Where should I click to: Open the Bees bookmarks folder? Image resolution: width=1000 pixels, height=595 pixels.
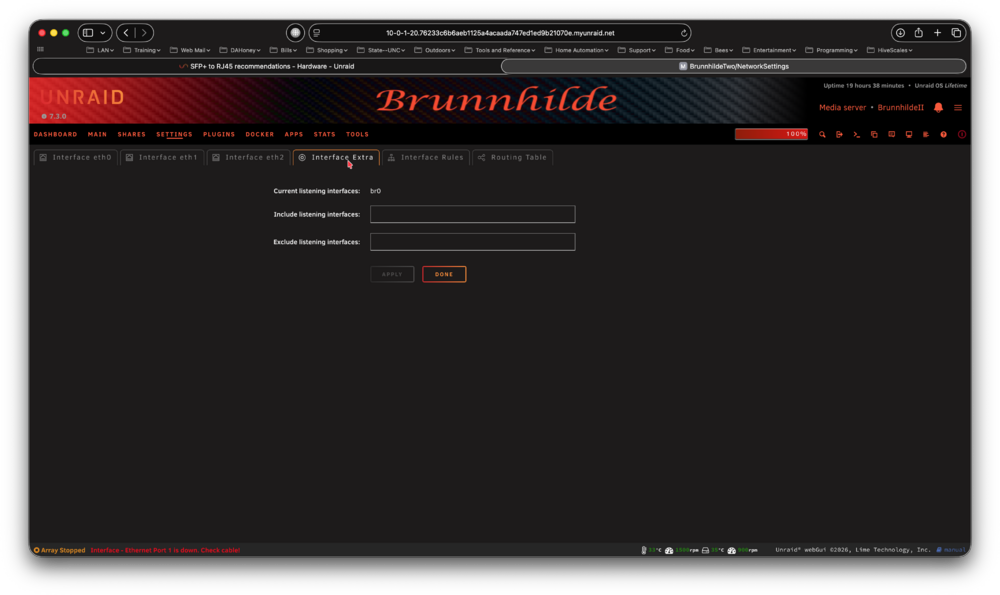coord(719,50)
